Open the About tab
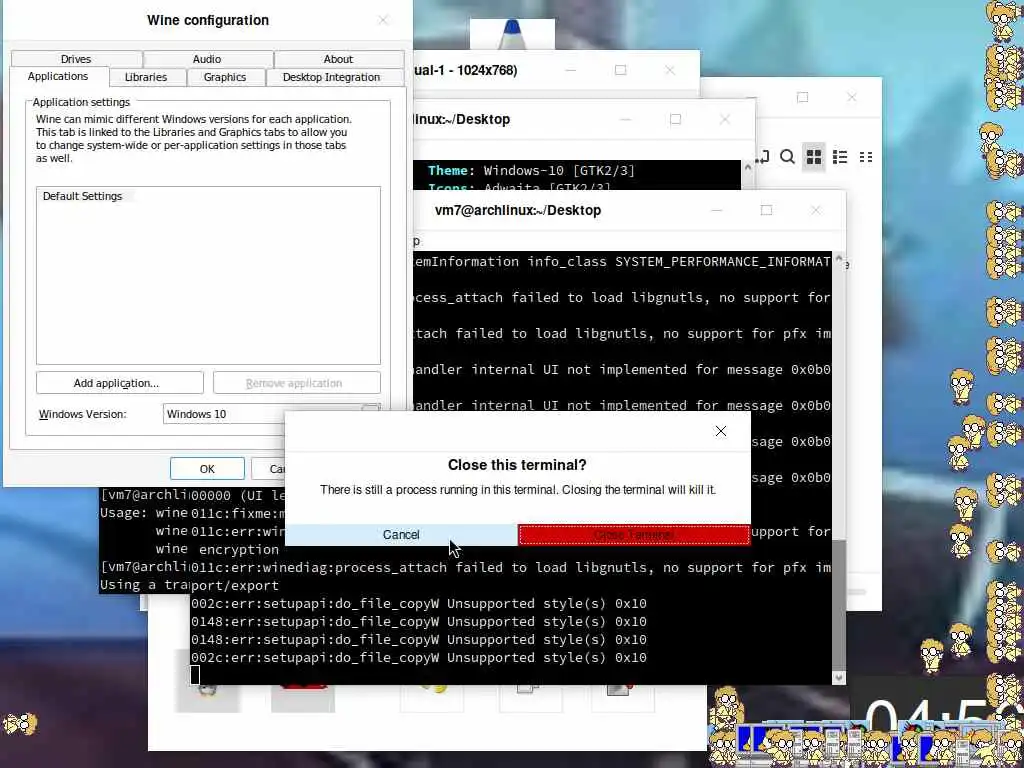Viewport: 1024px width, 768px height. [x=338, y=59]
